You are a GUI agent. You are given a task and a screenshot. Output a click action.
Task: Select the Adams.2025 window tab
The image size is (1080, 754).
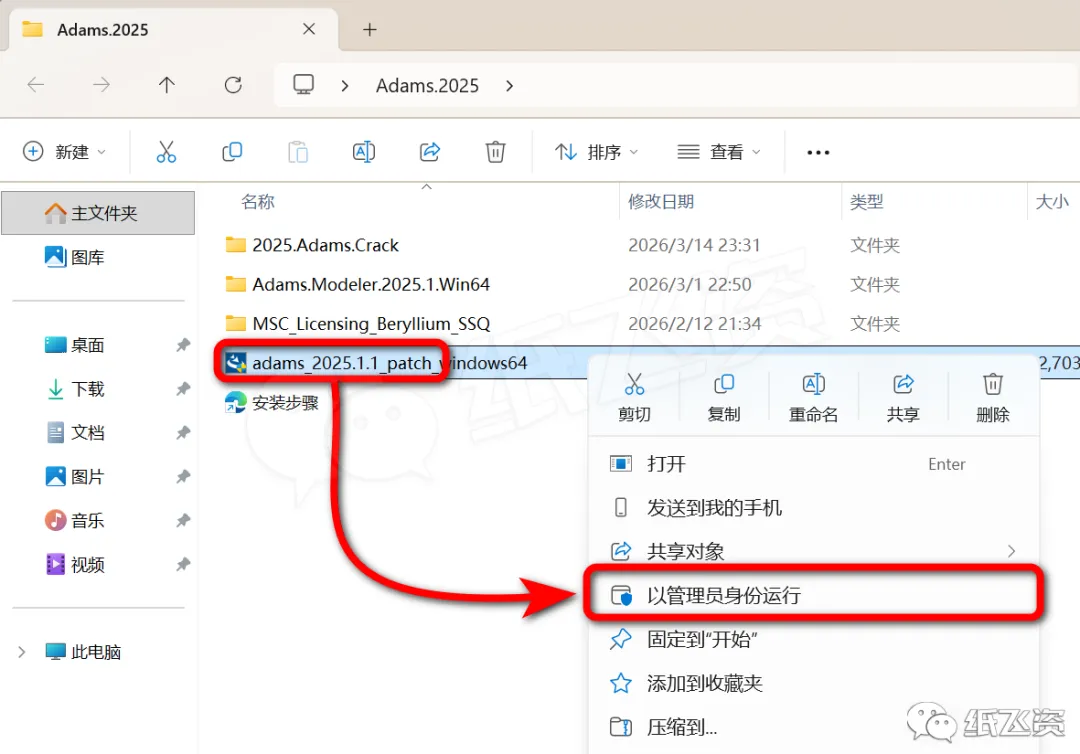tap(172, 30)
